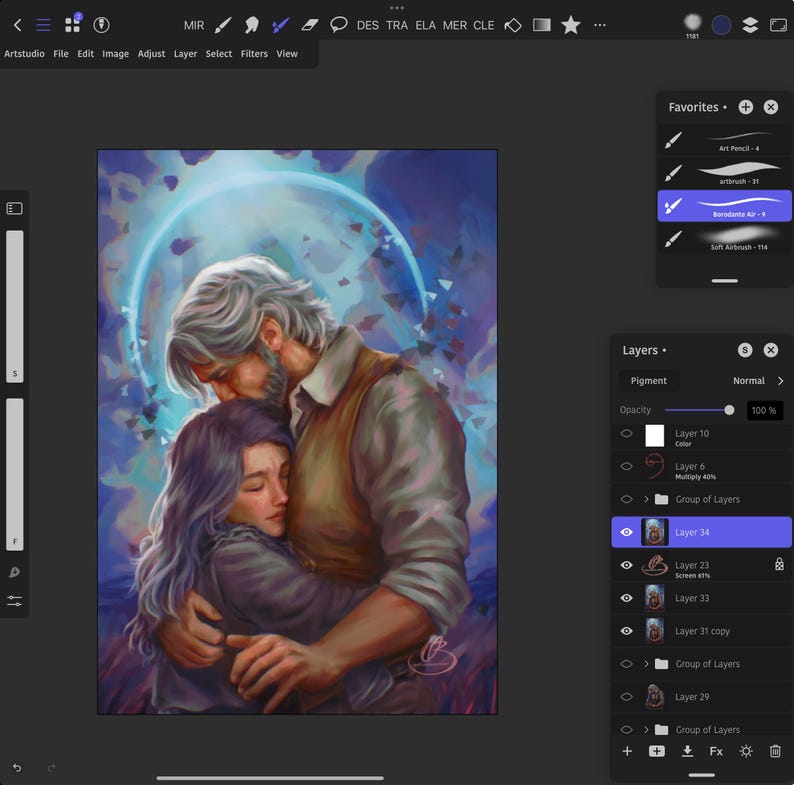The height and width of the screenshot is (785, 794).
Task: Show Layer 29 with its eye icon
Action: click(626, 697)
